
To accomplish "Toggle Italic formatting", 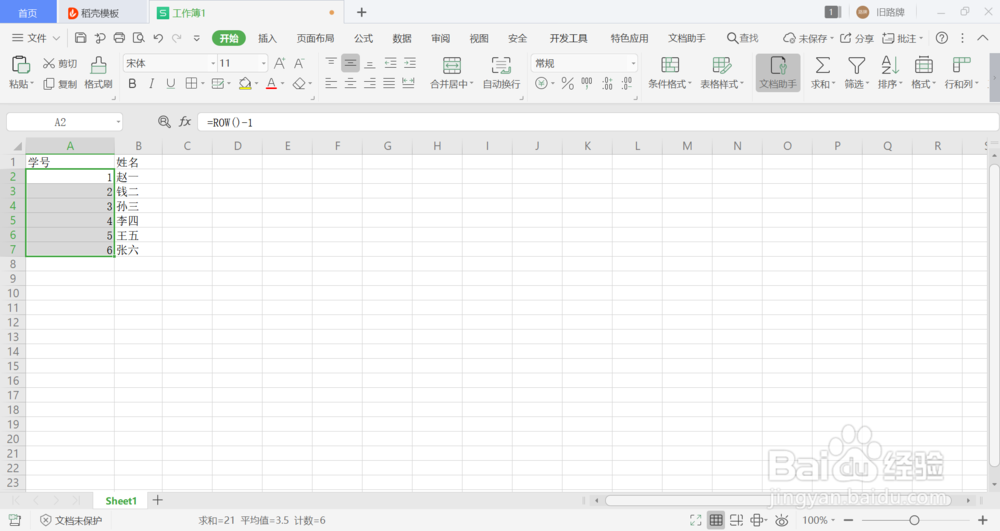I will [151, 84].
